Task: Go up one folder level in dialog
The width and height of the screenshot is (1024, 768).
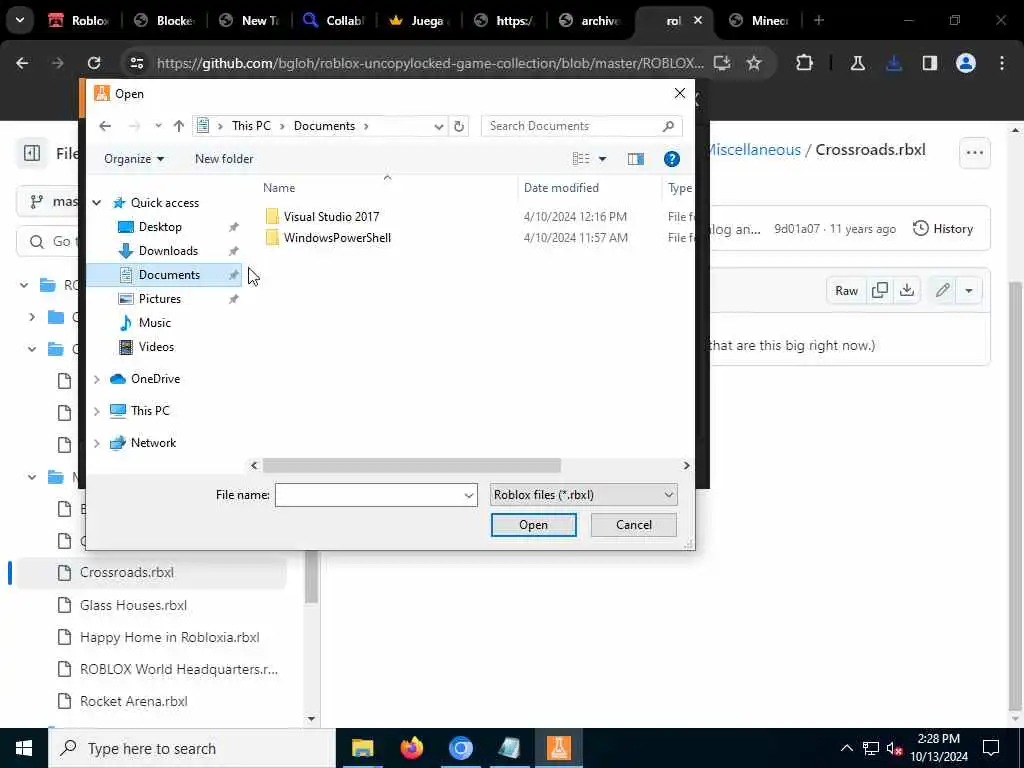Action: tap(178, 126)
